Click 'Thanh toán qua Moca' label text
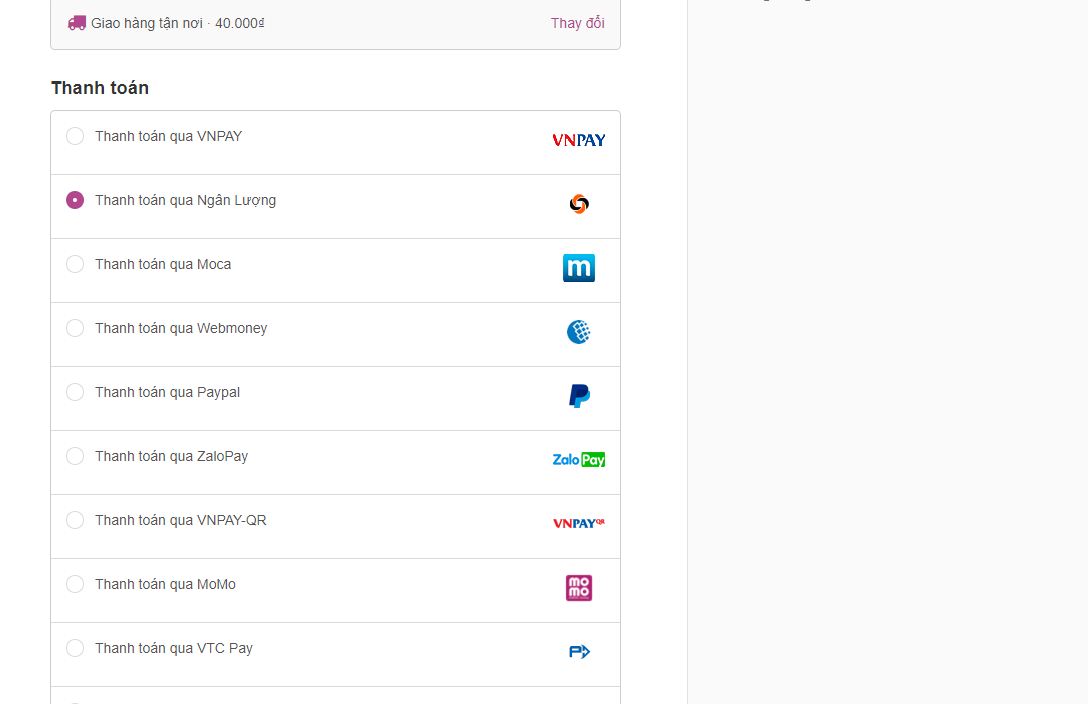Viewport: 1088px width, 704px height. click(163, 264)
